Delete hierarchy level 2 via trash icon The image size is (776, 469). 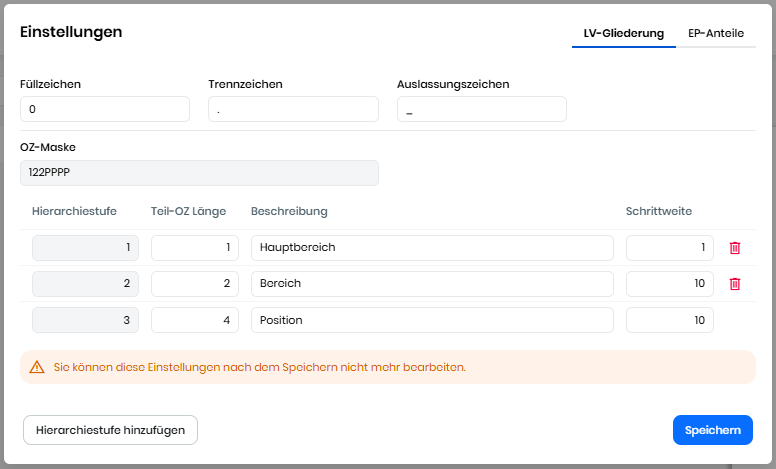tap(735, 283)
